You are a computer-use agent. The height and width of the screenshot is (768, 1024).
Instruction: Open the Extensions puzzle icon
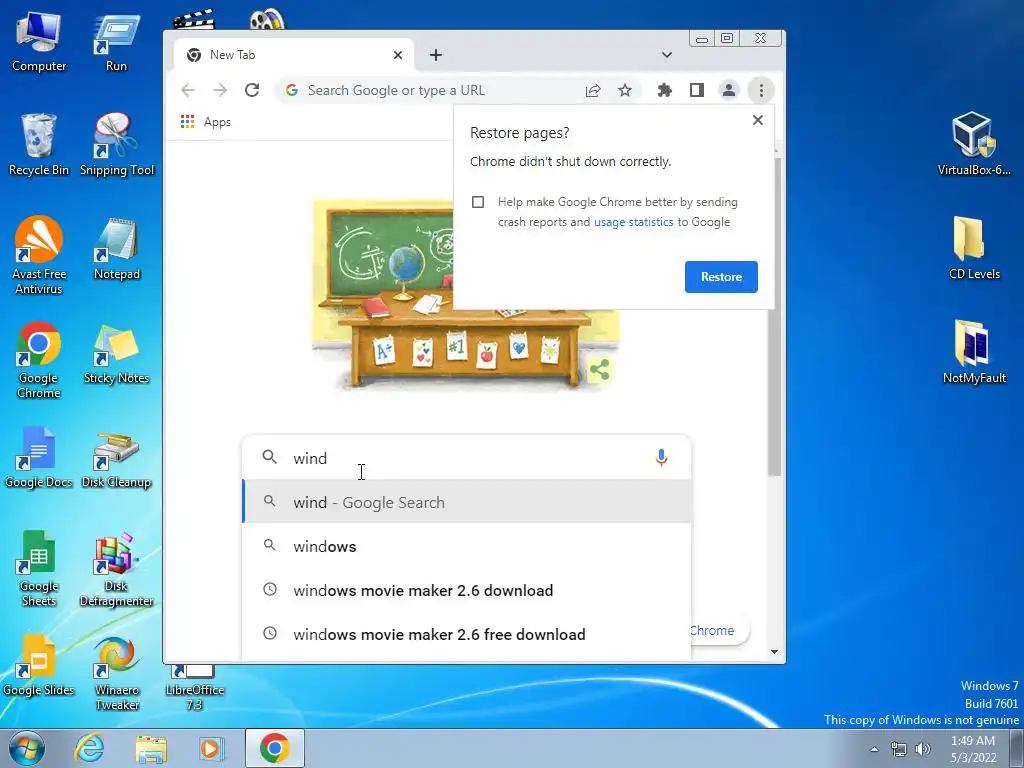(665, 90)
